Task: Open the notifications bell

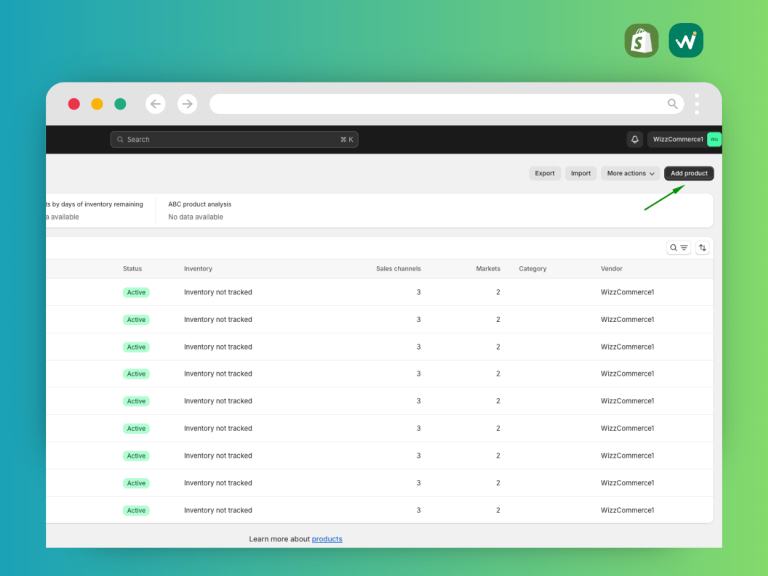Action: click(635, 140)
